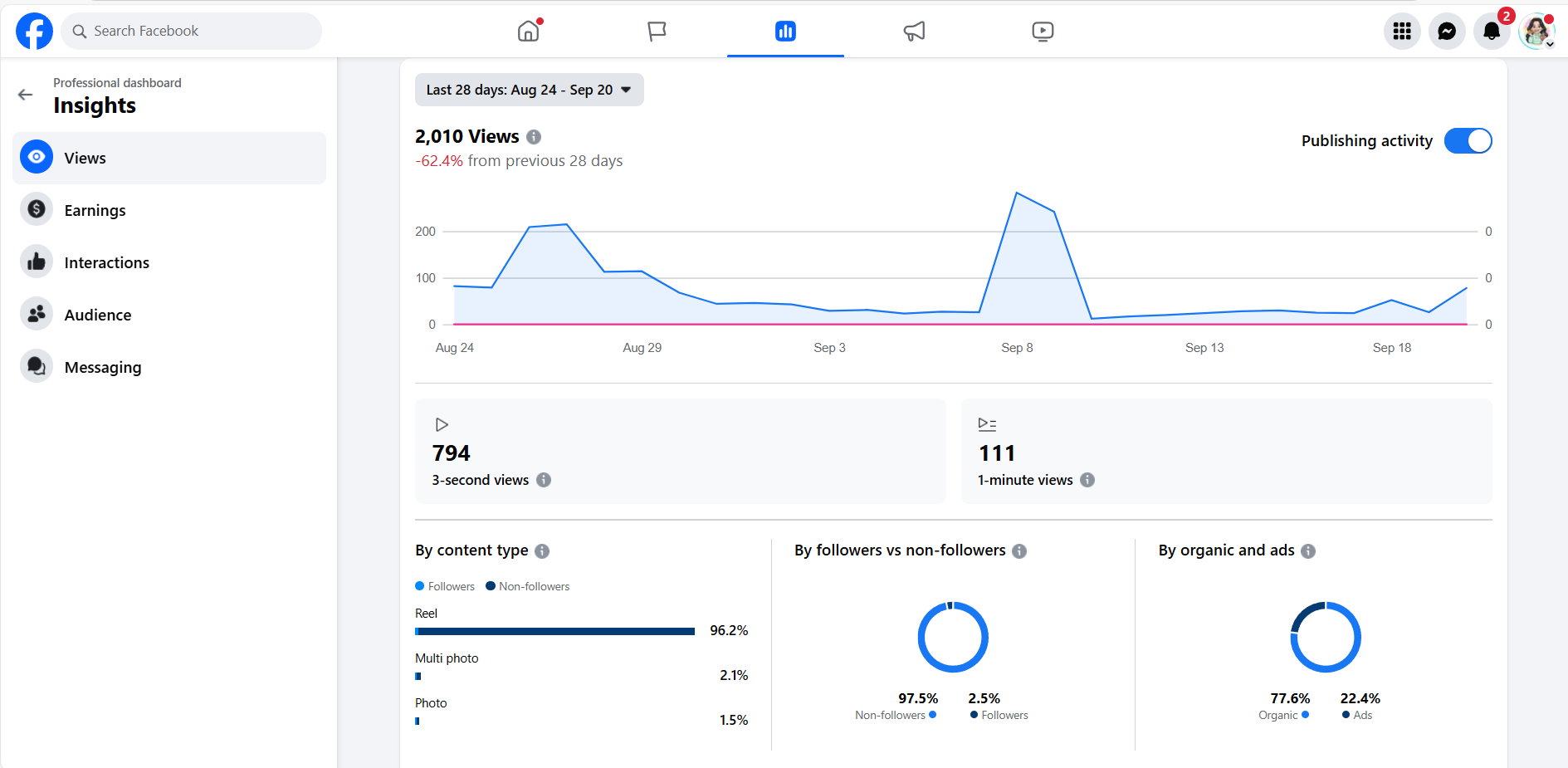Screen dimensions: 1568x768
Task: Open the Home feed icon
Action: click(x=528, y=32)
